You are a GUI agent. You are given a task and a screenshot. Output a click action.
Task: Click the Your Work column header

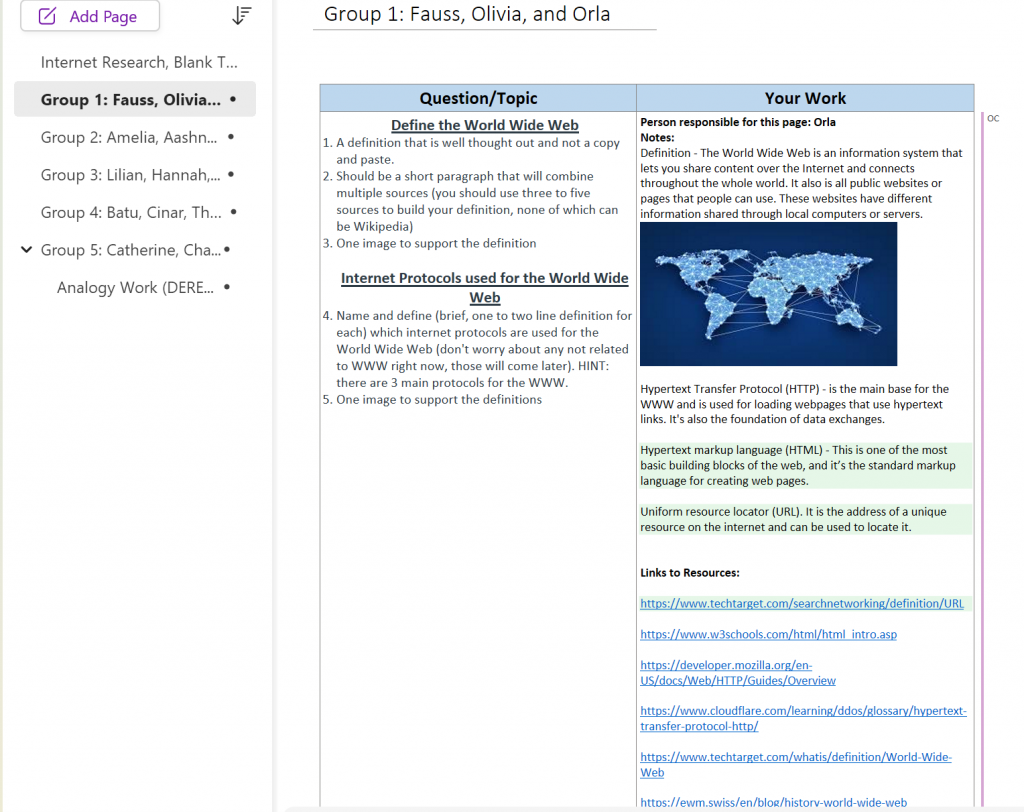click(x=805, y=98)
